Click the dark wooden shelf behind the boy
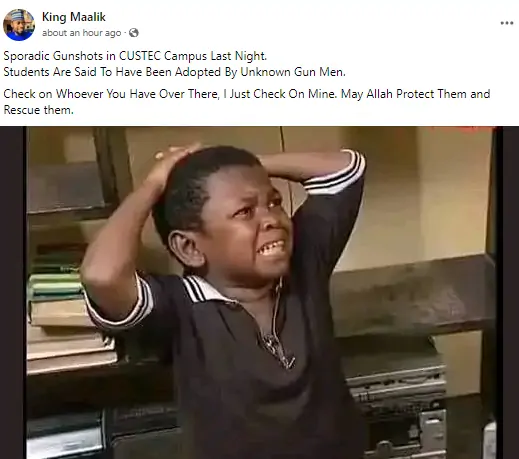 tap(413, 293)
